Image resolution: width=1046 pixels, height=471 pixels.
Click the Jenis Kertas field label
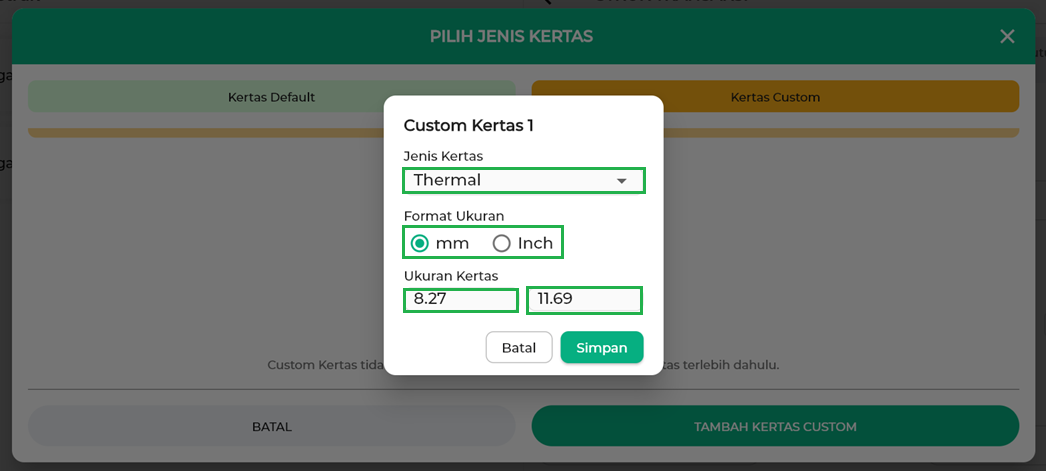[443, 156]
